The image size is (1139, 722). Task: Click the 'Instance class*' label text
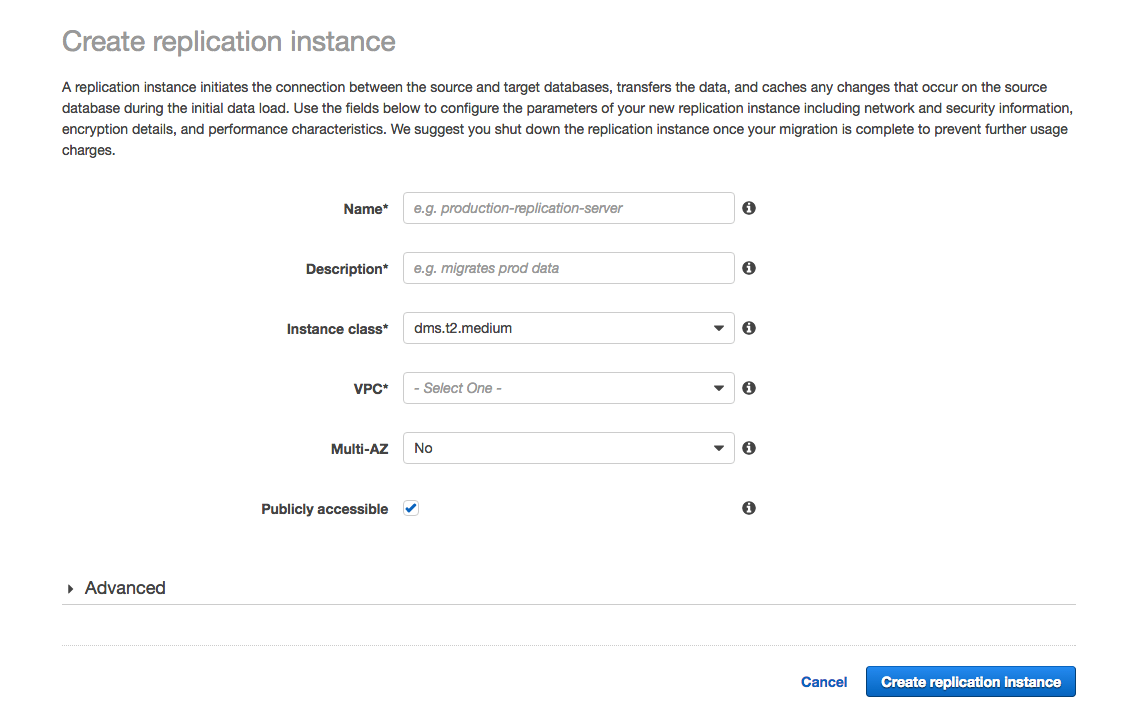point(337,329)
